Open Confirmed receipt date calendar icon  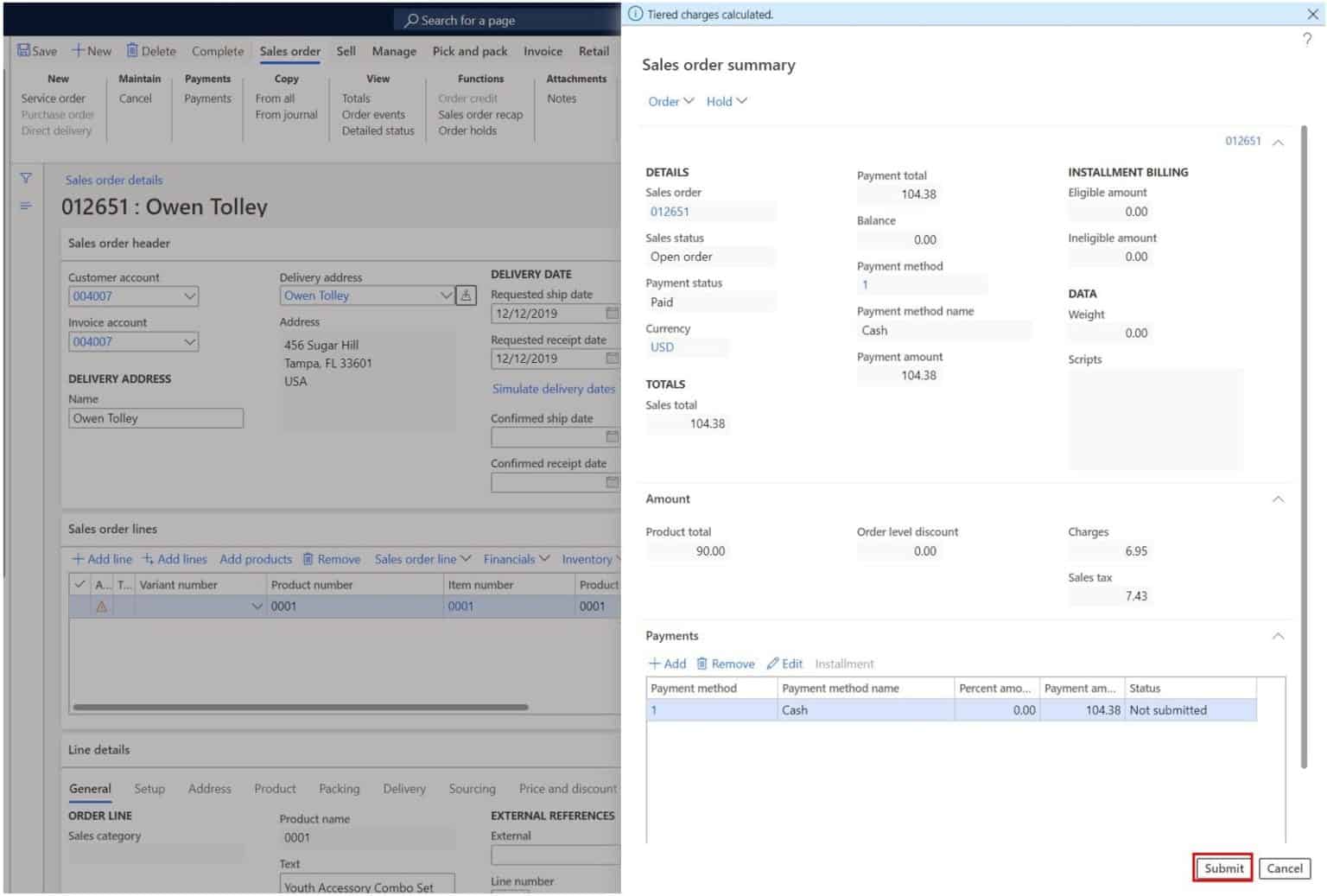[613, 481]
